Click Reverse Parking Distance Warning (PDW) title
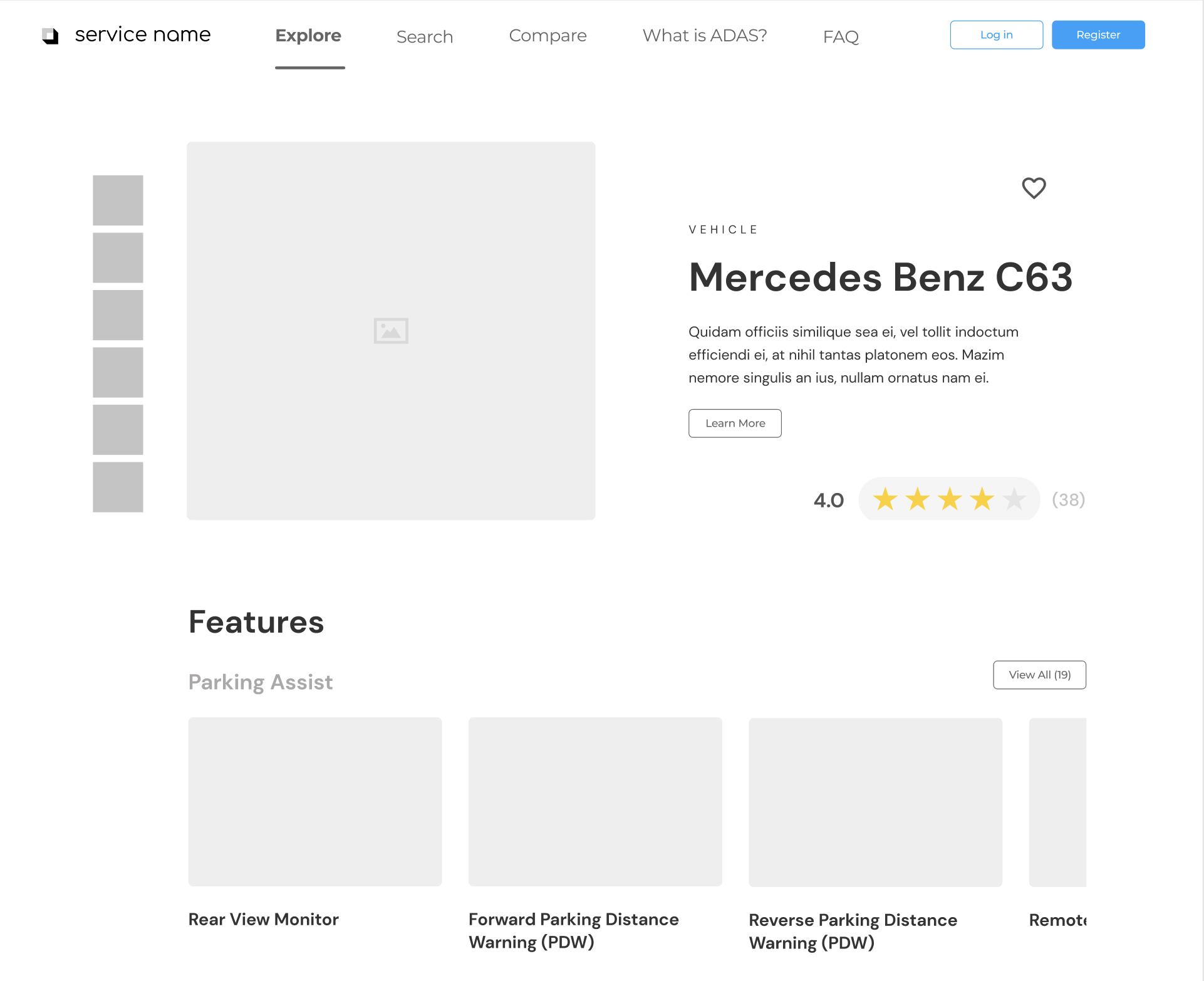This screenshot has height=981, width=1204. coord(853,932)
